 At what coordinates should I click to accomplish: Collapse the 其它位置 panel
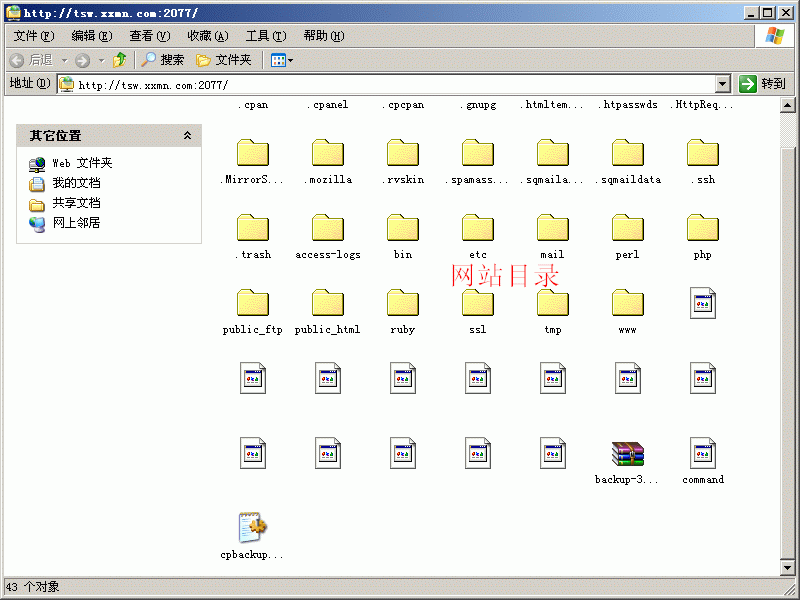[187, 136]
